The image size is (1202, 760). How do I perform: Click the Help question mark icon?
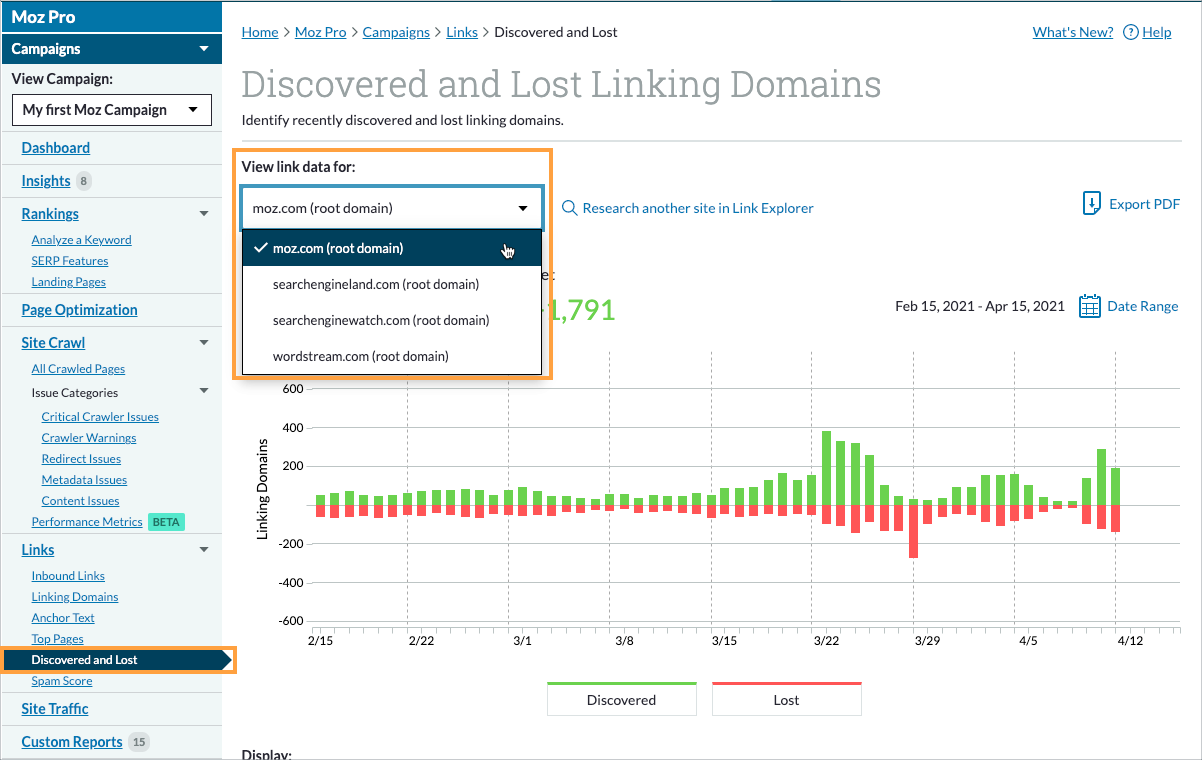[1131, 32]
